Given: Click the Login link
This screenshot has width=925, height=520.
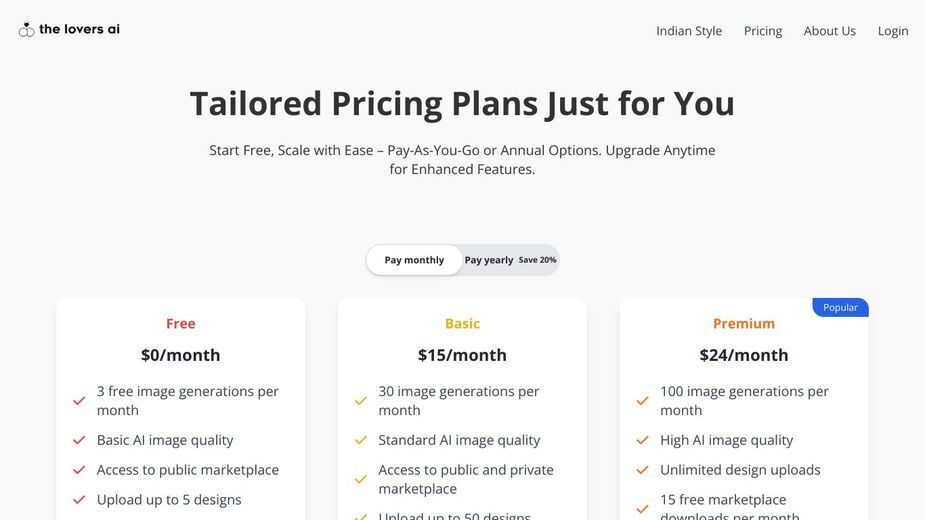Looking at the screenshot, I should (x=893, y=31).
